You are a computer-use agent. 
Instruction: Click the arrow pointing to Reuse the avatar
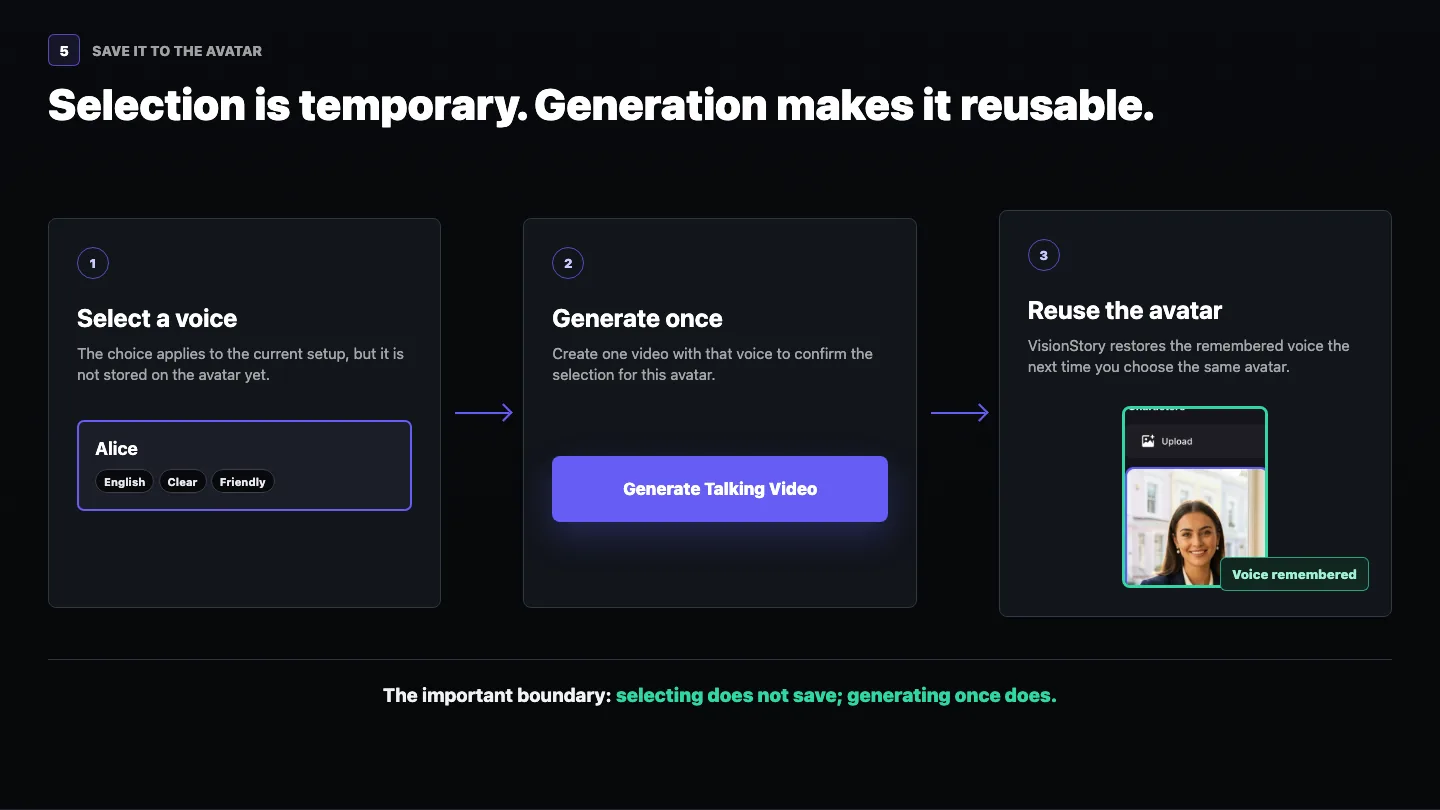(960, 413)
